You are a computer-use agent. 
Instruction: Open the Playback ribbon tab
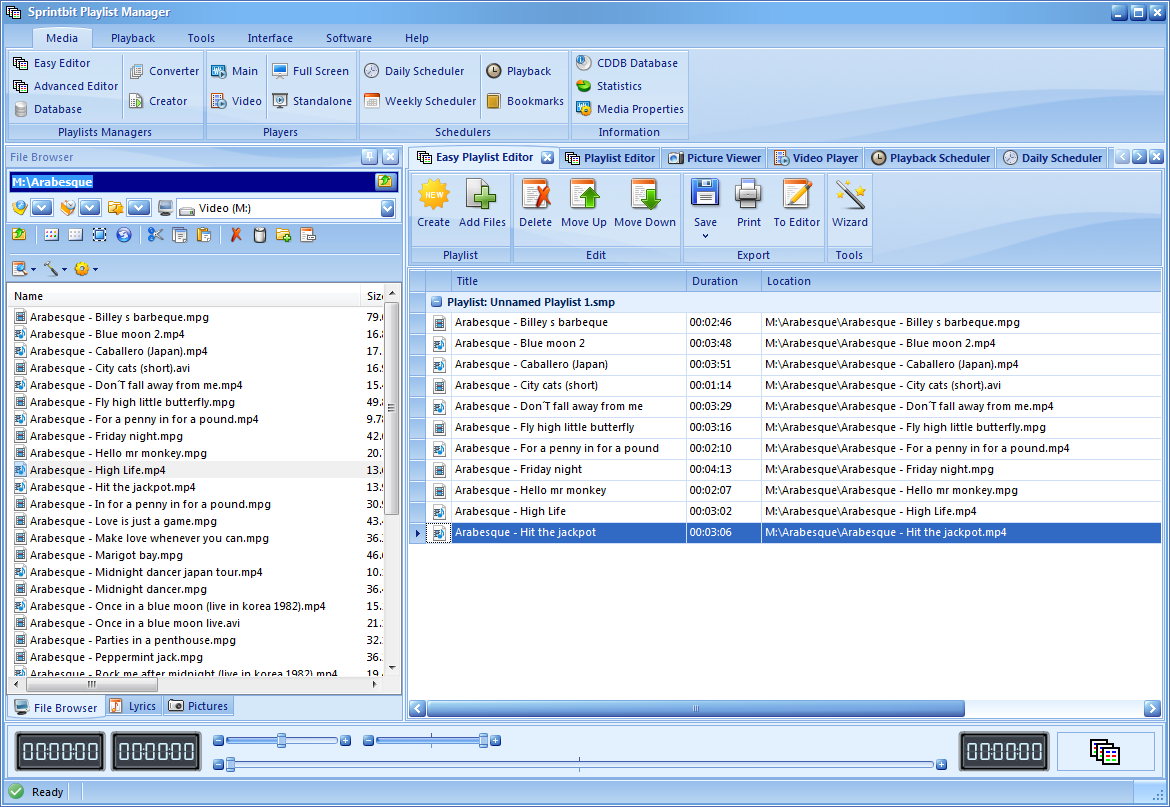tap(133, 38)
